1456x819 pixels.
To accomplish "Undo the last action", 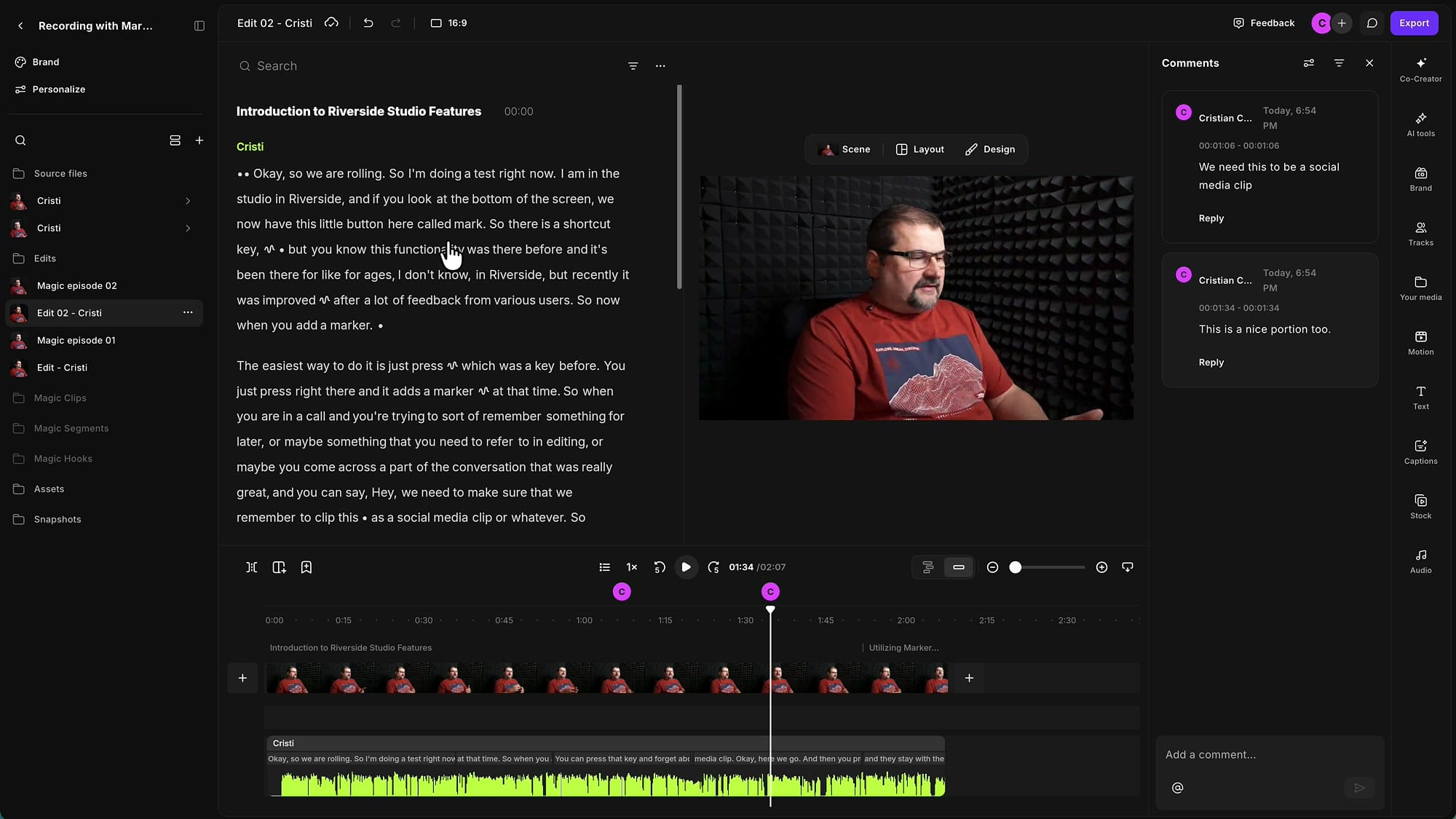I will (x=368, y=23).
